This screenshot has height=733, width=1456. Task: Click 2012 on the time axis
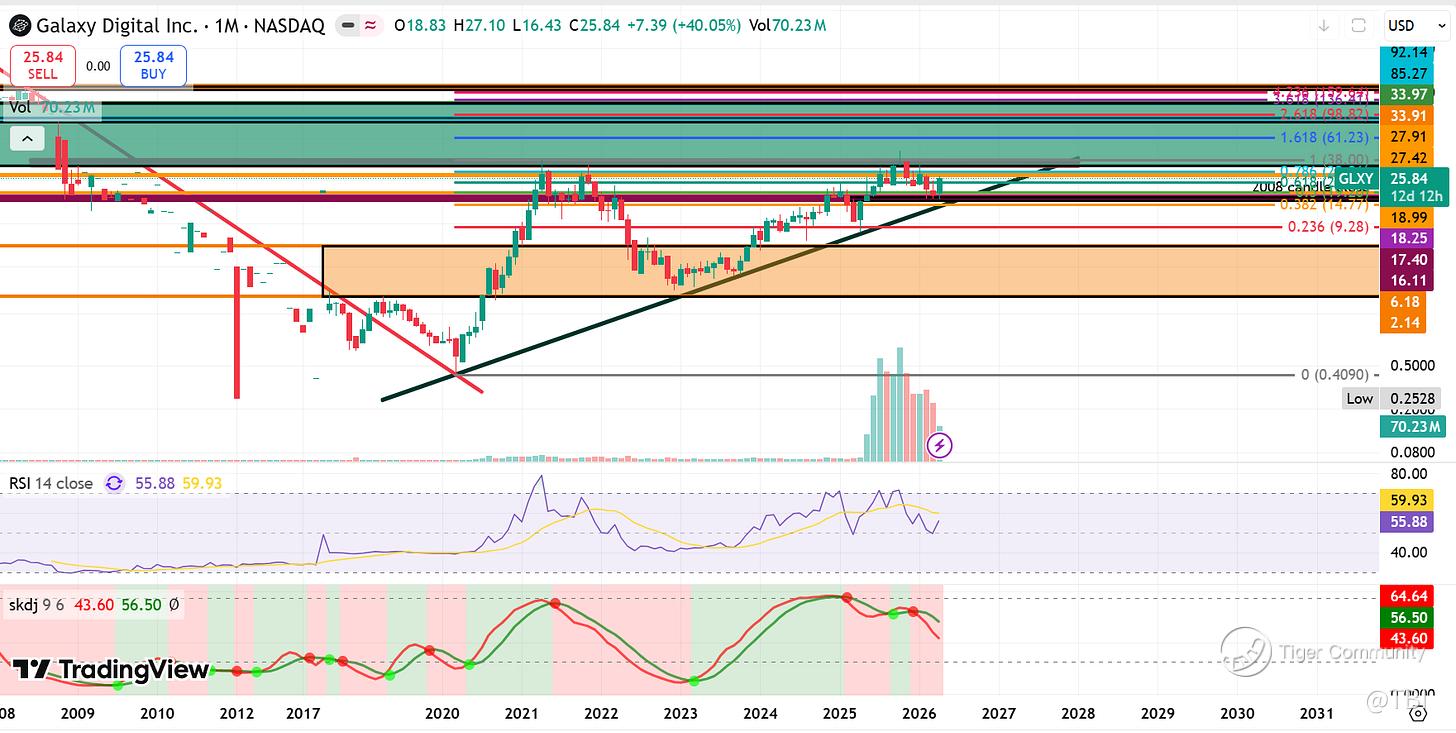coord(236,713)
